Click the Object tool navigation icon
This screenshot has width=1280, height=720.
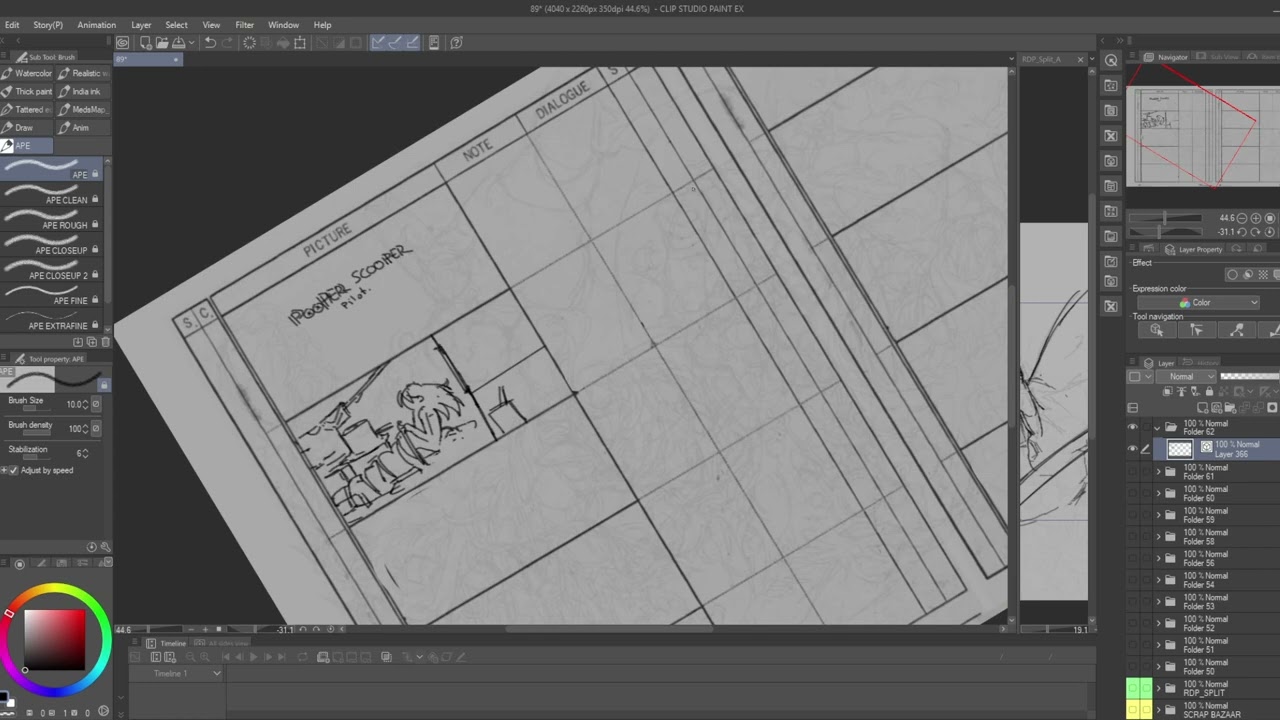1157,330
